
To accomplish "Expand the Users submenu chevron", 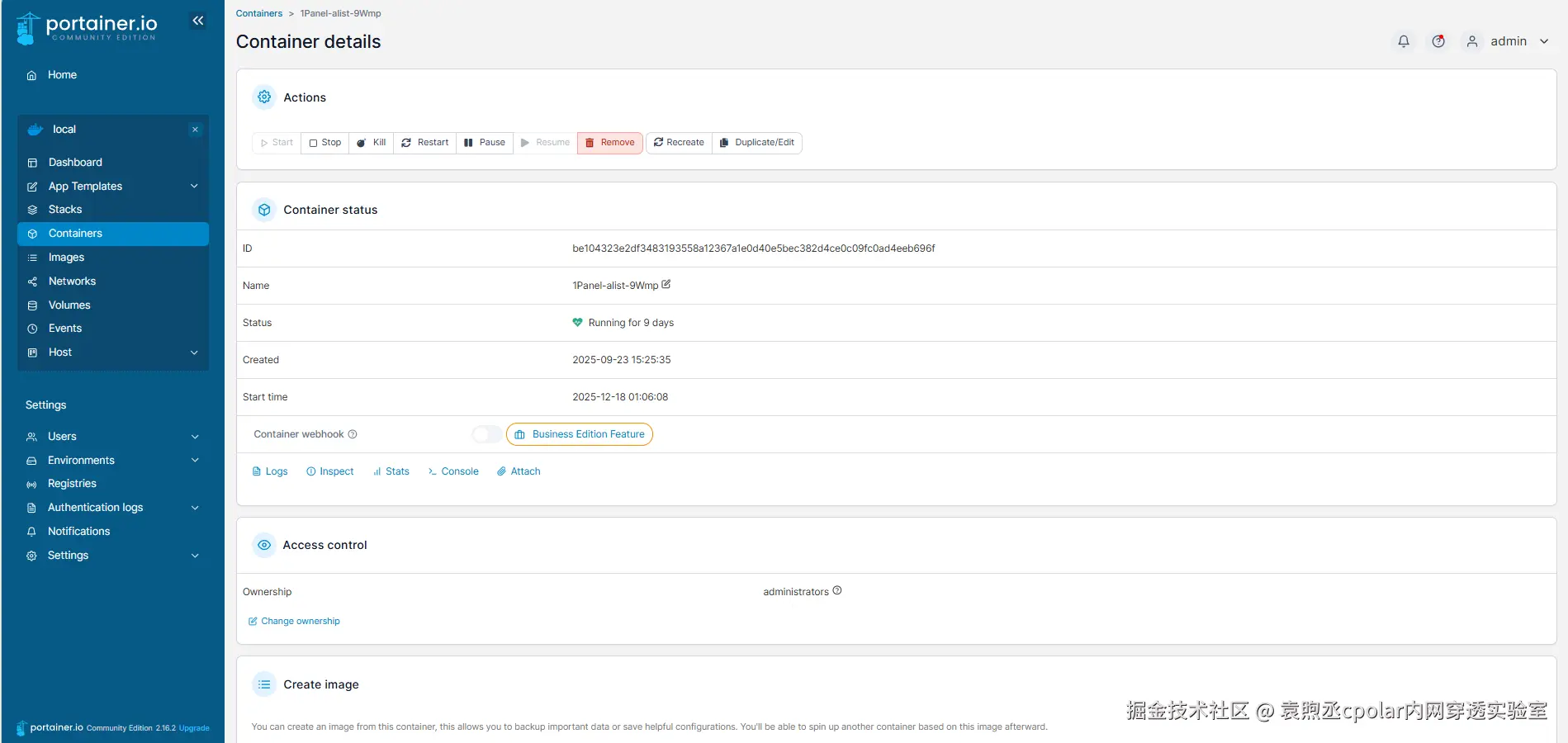I will coord(195,437).
